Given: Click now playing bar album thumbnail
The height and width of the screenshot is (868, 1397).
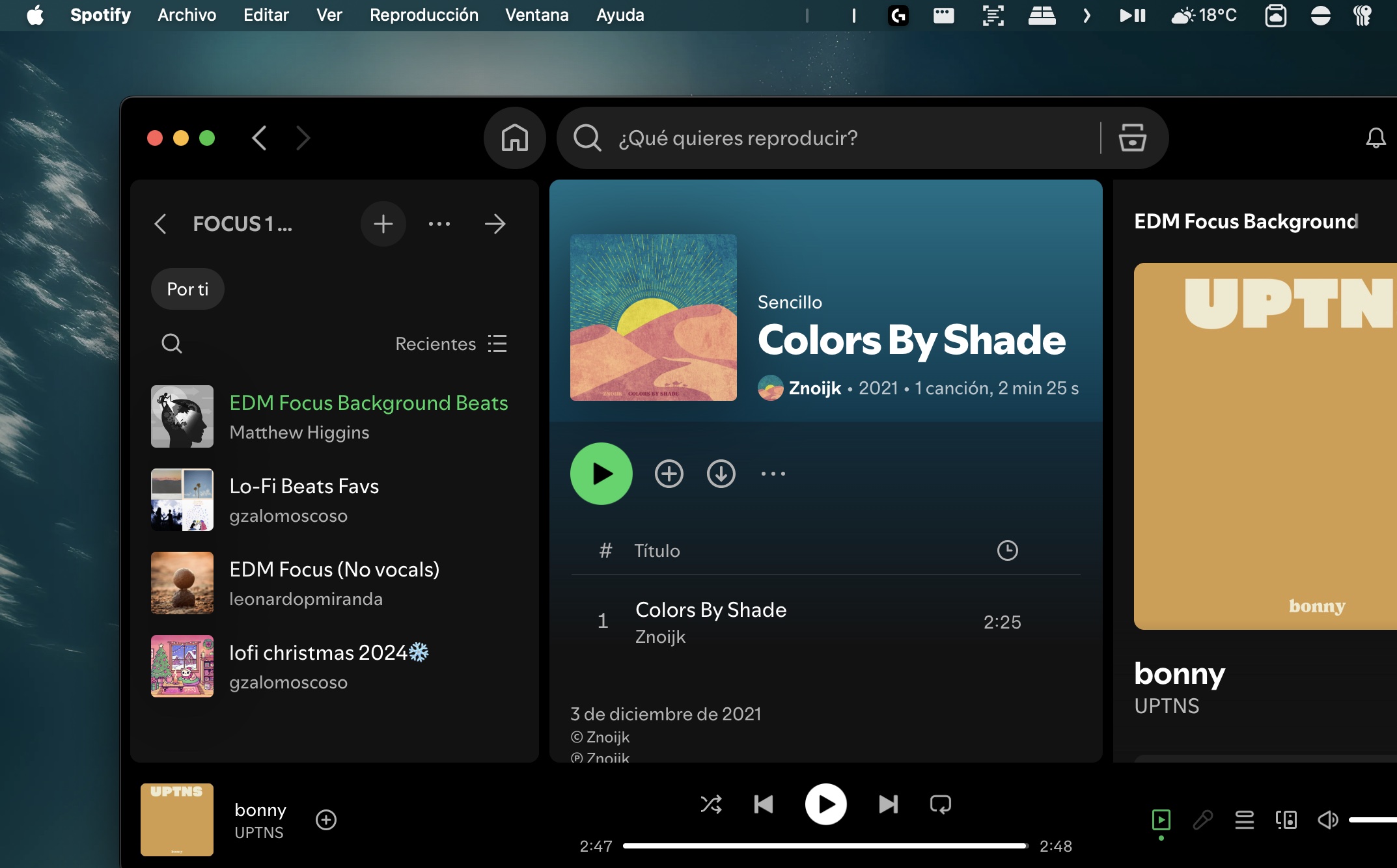Looking at the screenshot, I should (177, 820).
